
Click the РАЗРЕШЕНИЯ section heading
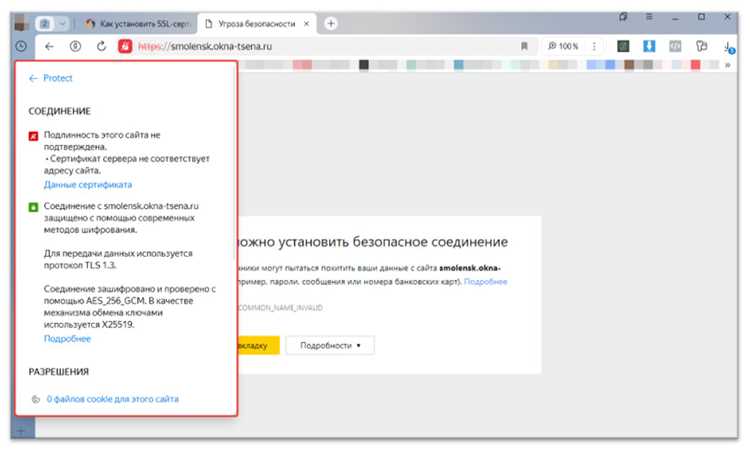pyautogui.click(x=59, y=372)
